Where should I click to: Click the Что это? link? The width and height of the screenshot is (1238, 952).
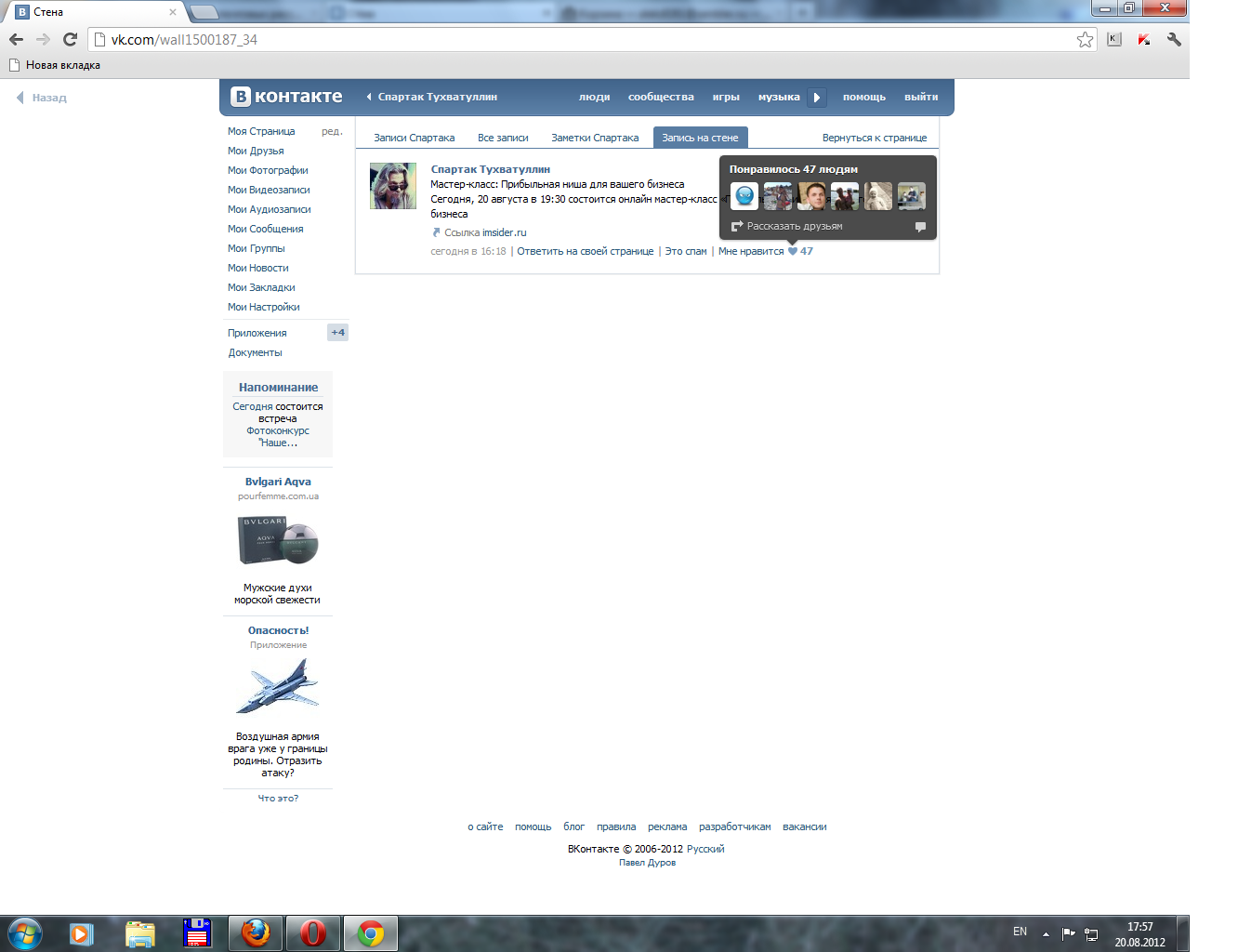point(278,798)
